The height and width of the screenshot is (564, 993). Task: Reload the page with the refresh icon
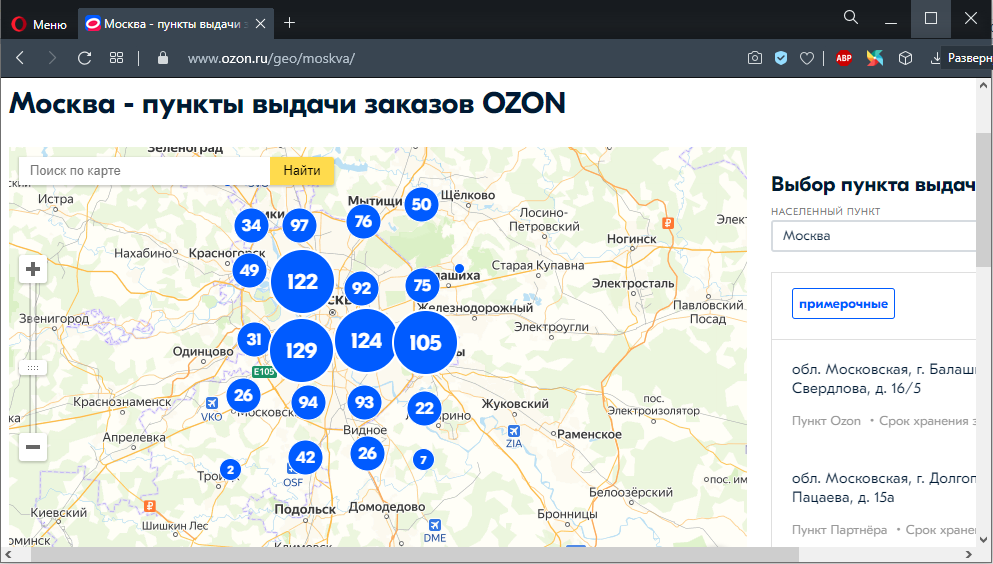pos(85,58)
